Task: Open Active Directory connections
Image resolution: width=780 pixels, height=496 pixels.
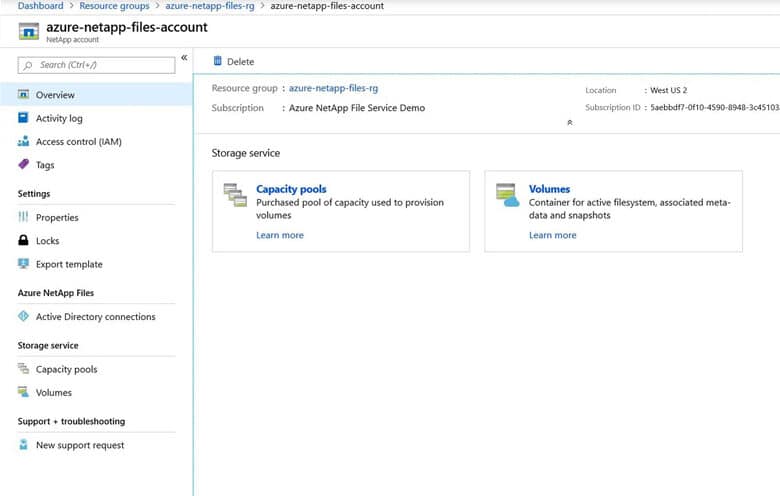Action: click(x=97, y=316)
